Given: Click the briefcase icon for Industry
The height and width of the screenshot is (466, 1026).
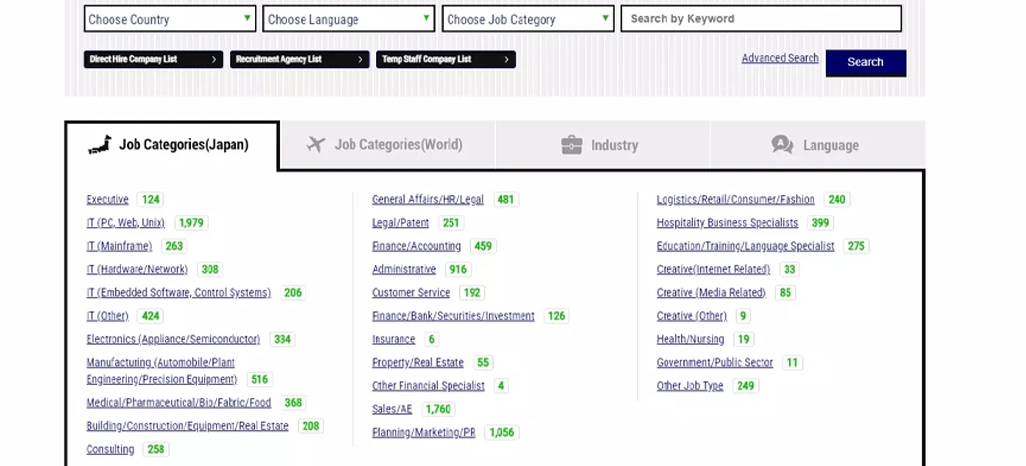Looking at the screenshot, I should point(571,145).
